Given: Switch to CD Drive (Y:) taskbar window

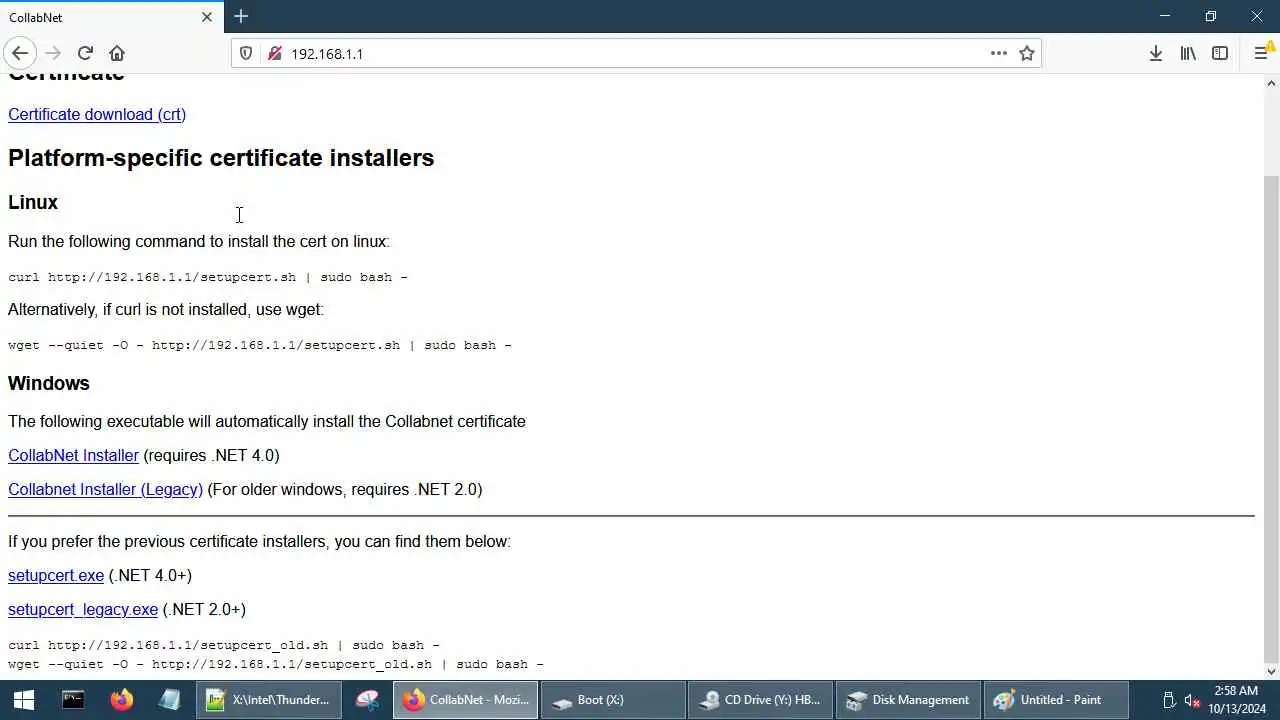Looking at the screenshot, I should (761, 700).
